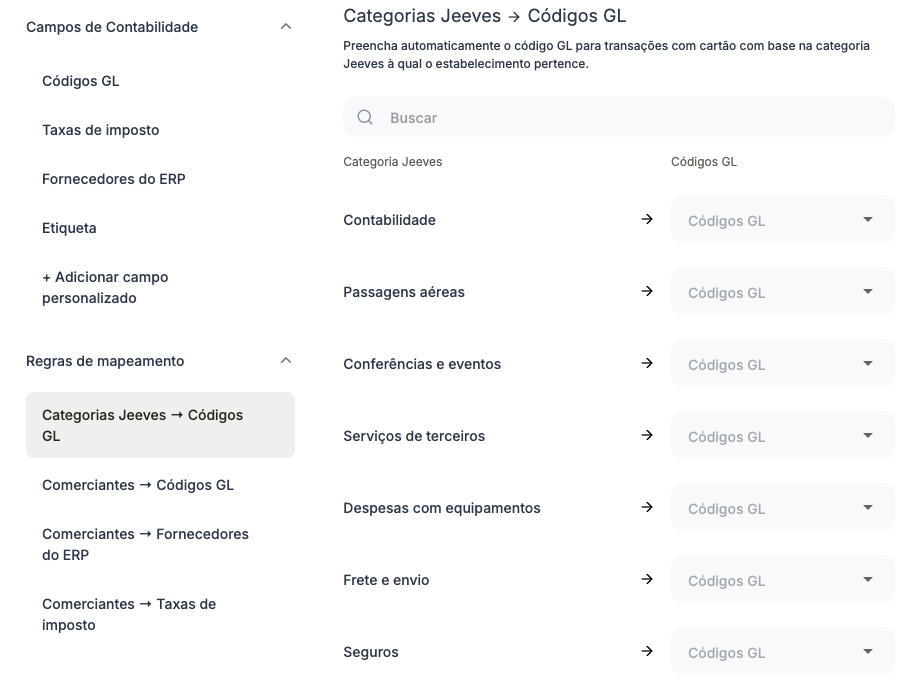Click the arrow icon beside Contabilidade
The width and height of the screenshot is (914, 690).
(647, 219)
